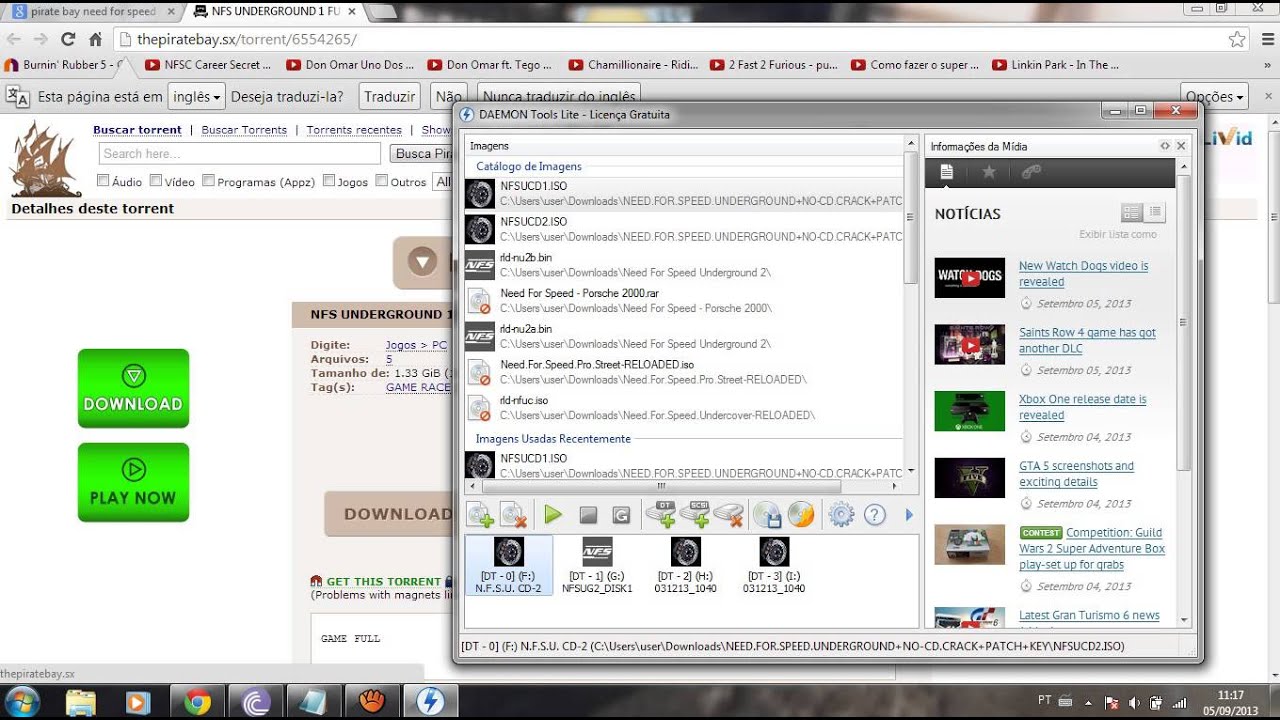Click the Traduzir button in Chrome
The image size is (1280, 720).
[x=389, y=97]
